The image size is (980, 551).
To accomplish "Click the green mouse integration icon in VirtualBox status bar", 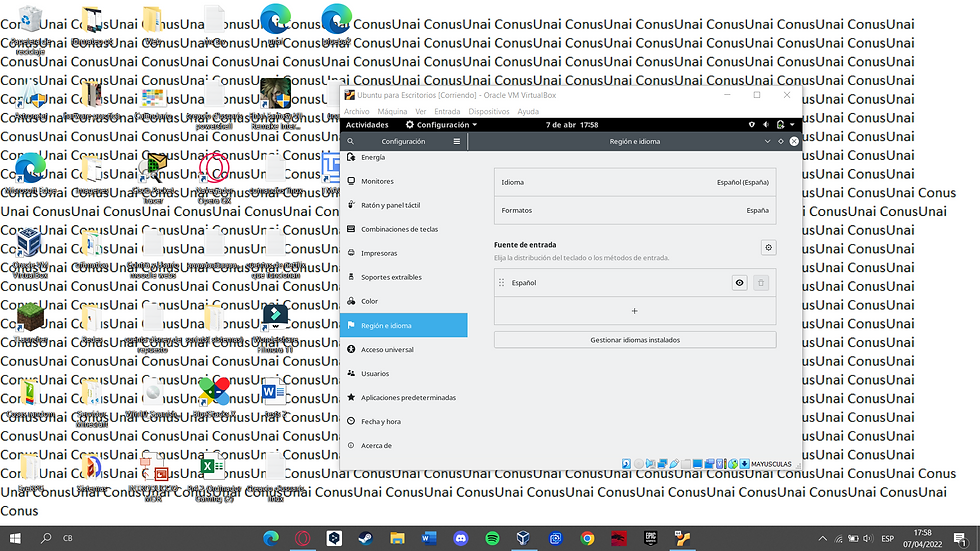I will click(x=733, y=464).
